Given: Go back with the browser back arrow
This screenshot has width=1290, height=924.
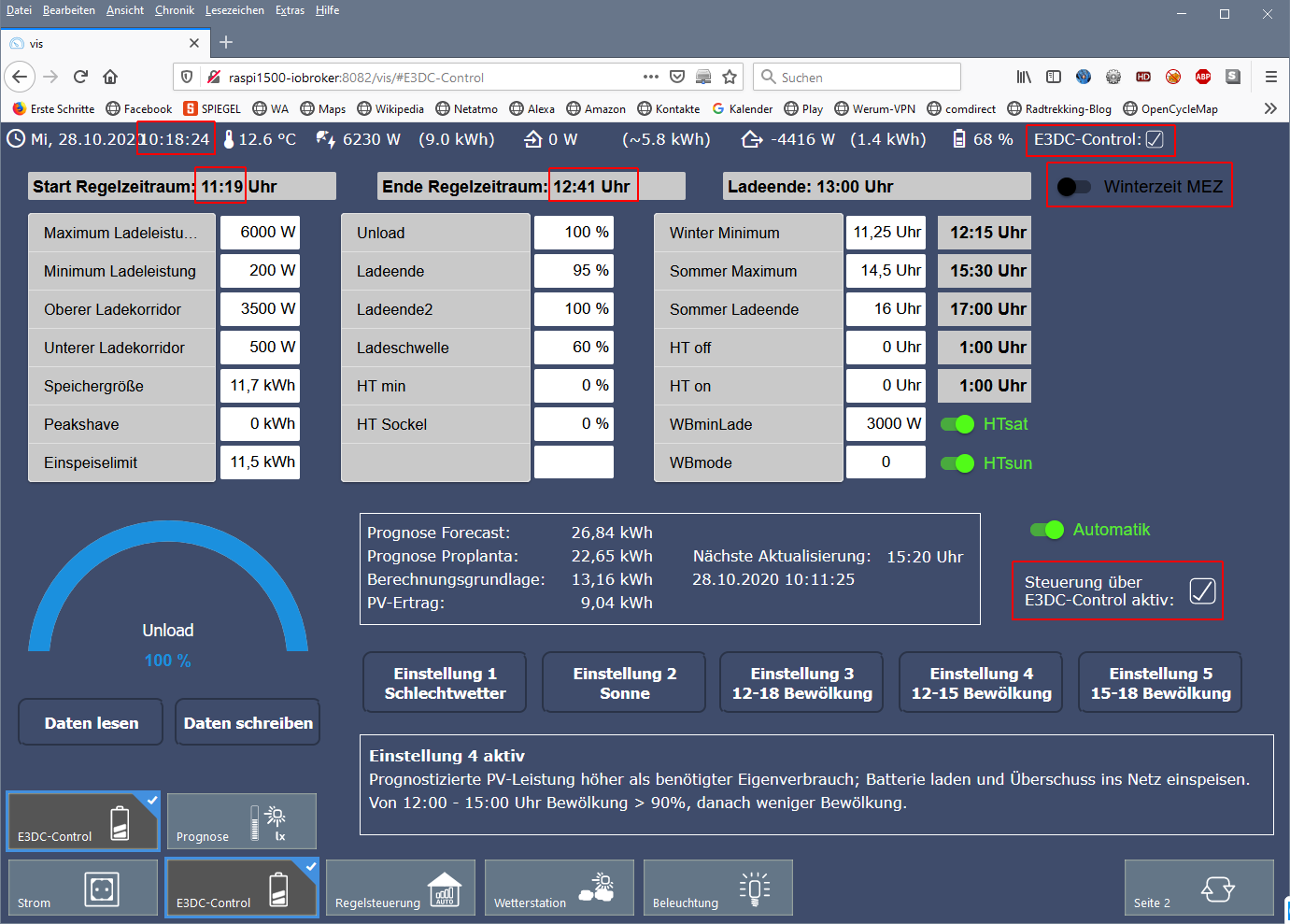Looking at the screenshot, I should (x=21, y=77).
